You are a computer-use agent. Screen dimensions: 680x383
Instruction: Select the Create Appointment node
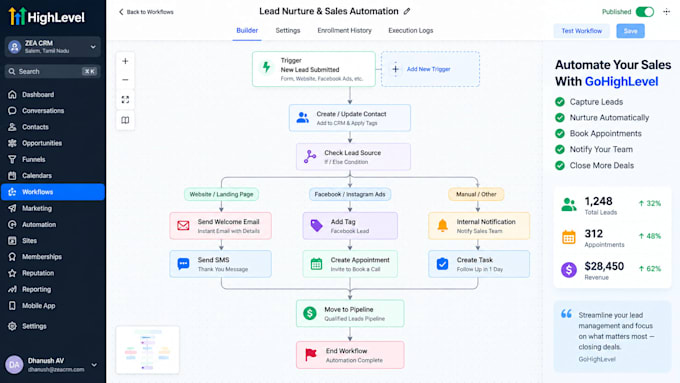[350, 264]
